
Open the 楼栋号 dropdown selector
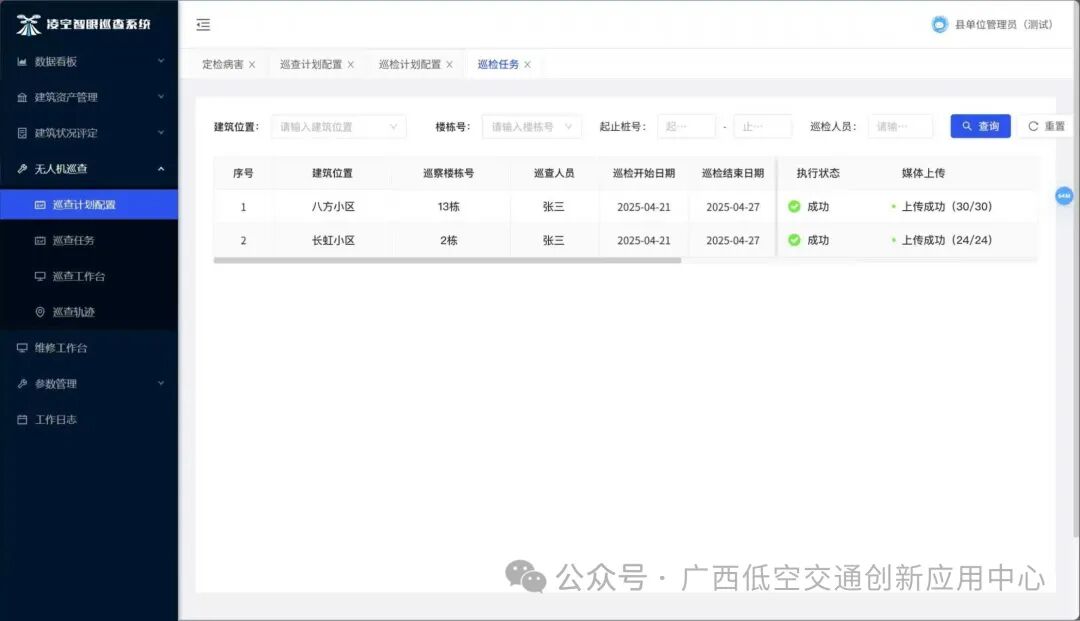click(531, 127)
